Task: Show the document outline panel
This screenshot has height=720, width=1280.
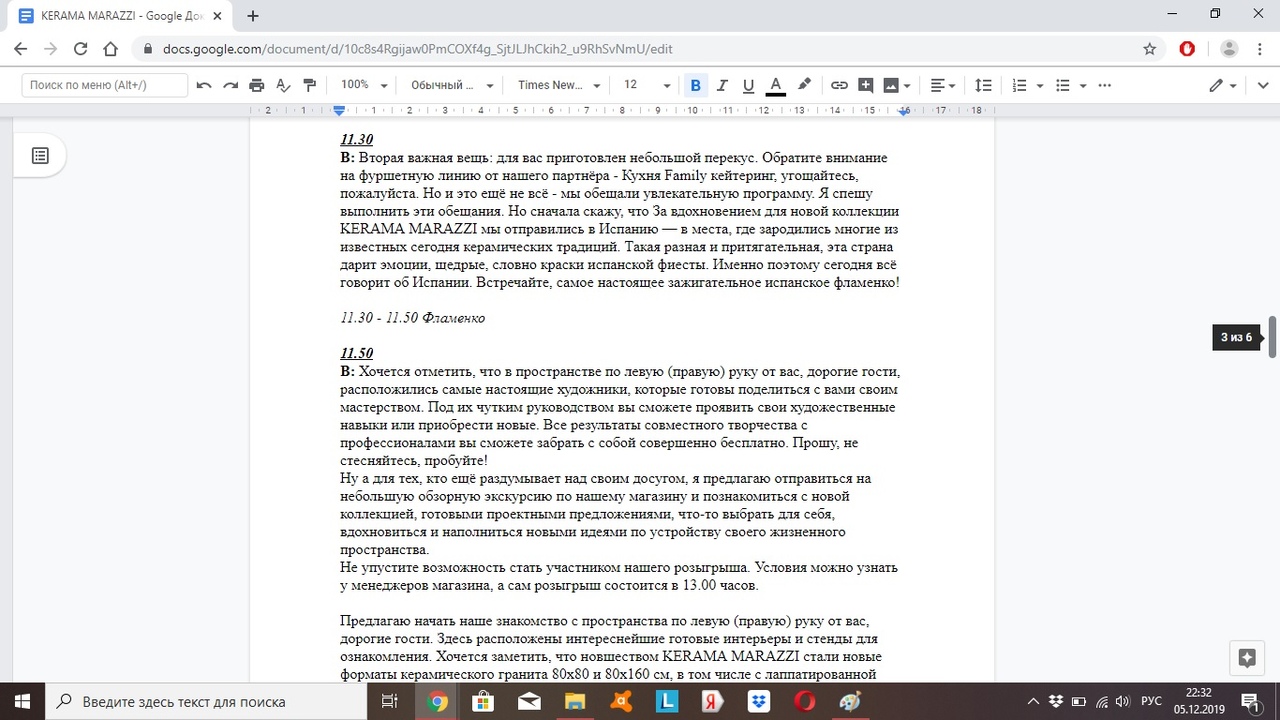Action: tap(40, 156)
